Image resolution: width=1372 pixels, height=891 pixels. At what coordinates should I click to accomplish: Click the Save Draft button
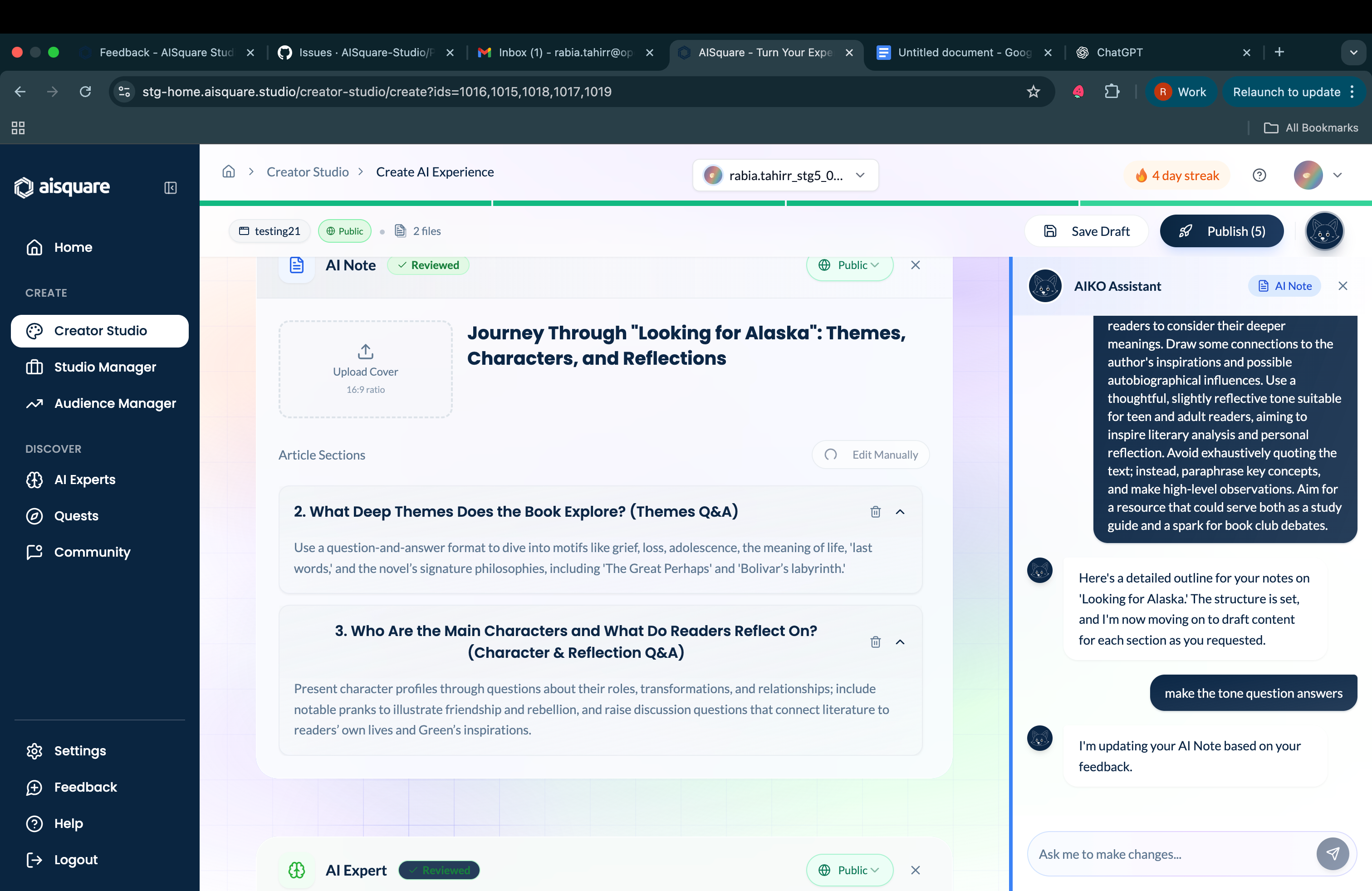point(1087,231)
